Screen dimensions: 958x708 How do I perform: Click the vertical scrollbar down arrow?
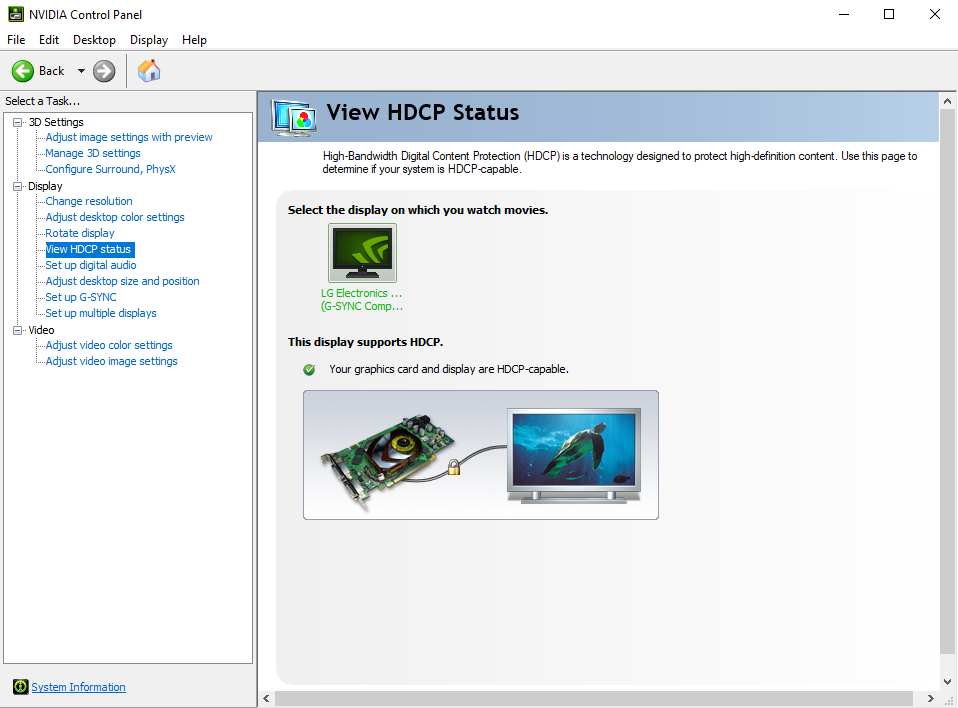point(948,680)
